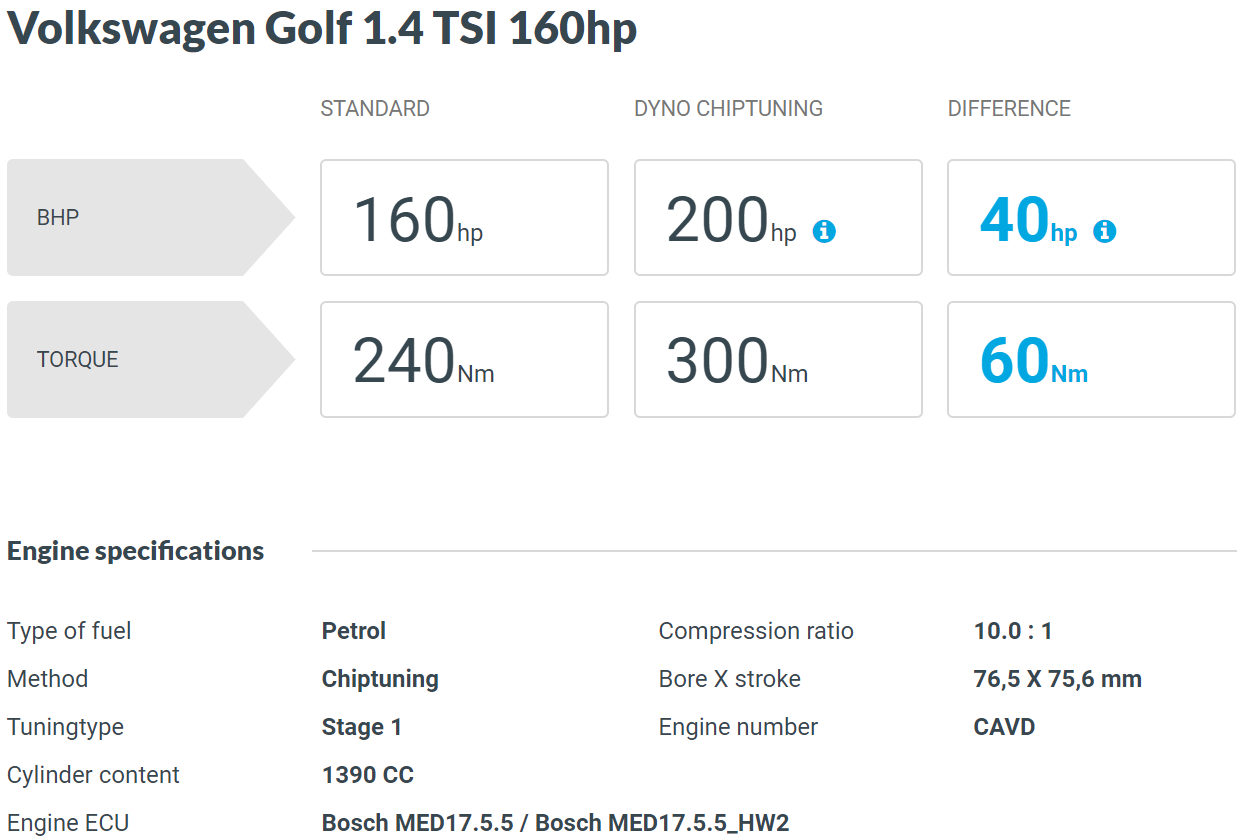Click the Engine specifications heading
This screenshot has height=840, width=1240.
tap(136, 551)
